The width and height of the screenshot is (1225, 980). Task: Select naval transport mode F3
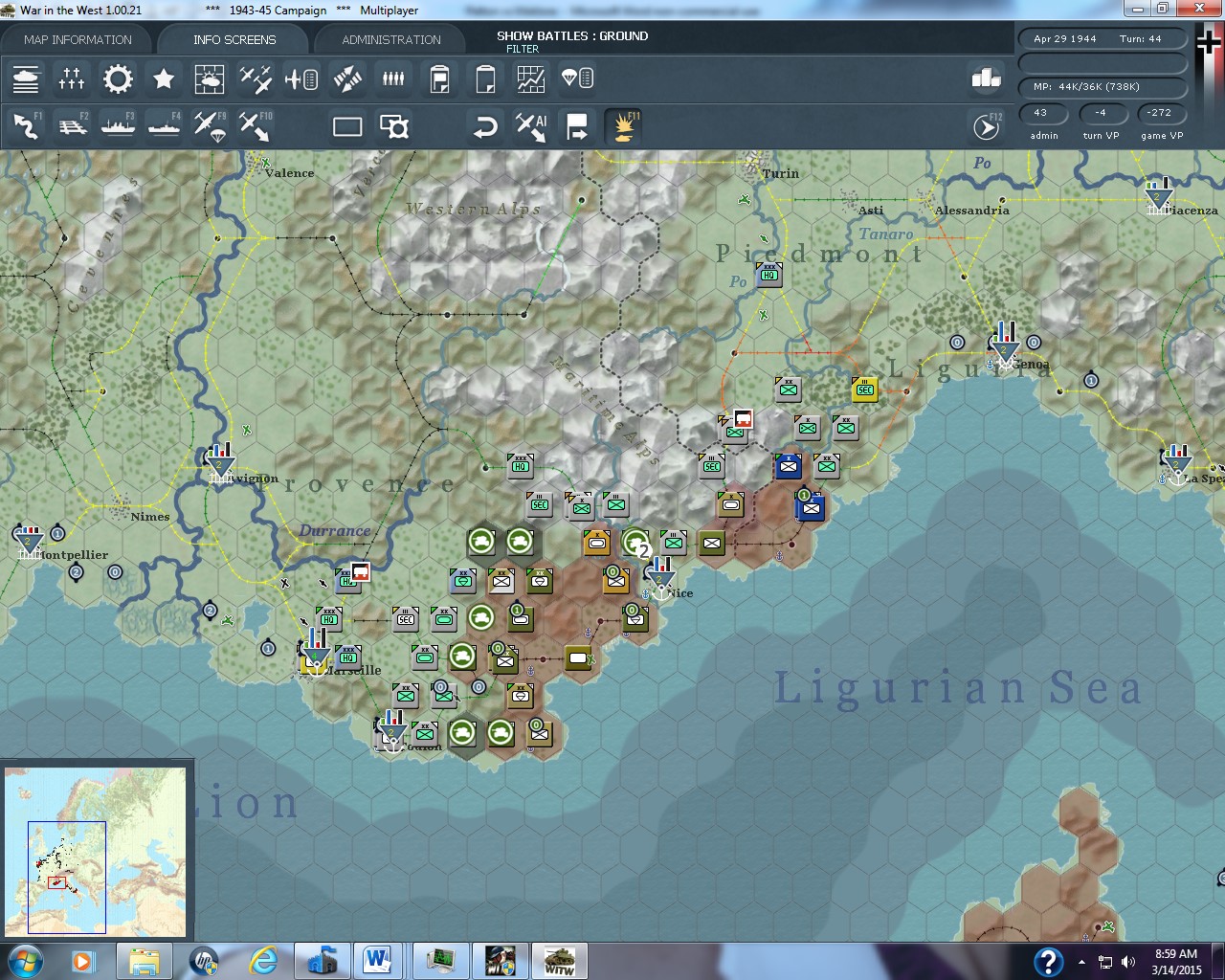point(118,126)
